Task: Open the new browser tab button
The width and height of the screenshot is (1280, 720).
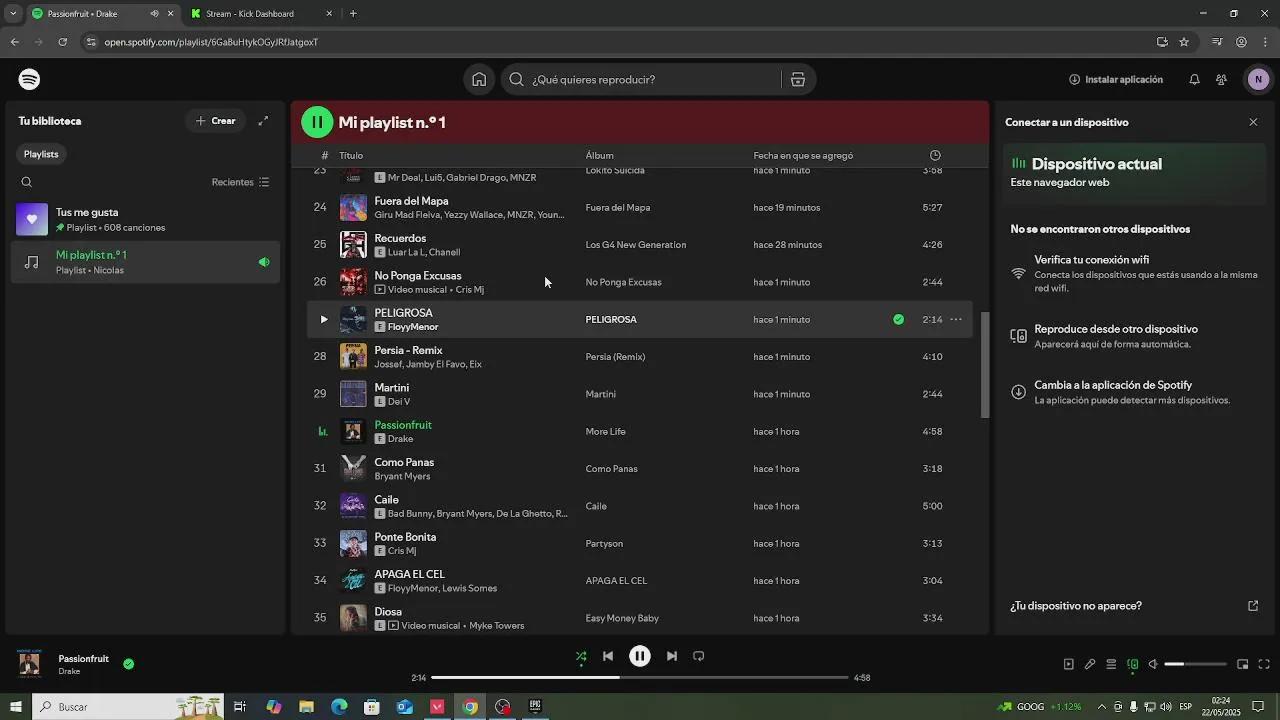Action: tap(353, 14)
